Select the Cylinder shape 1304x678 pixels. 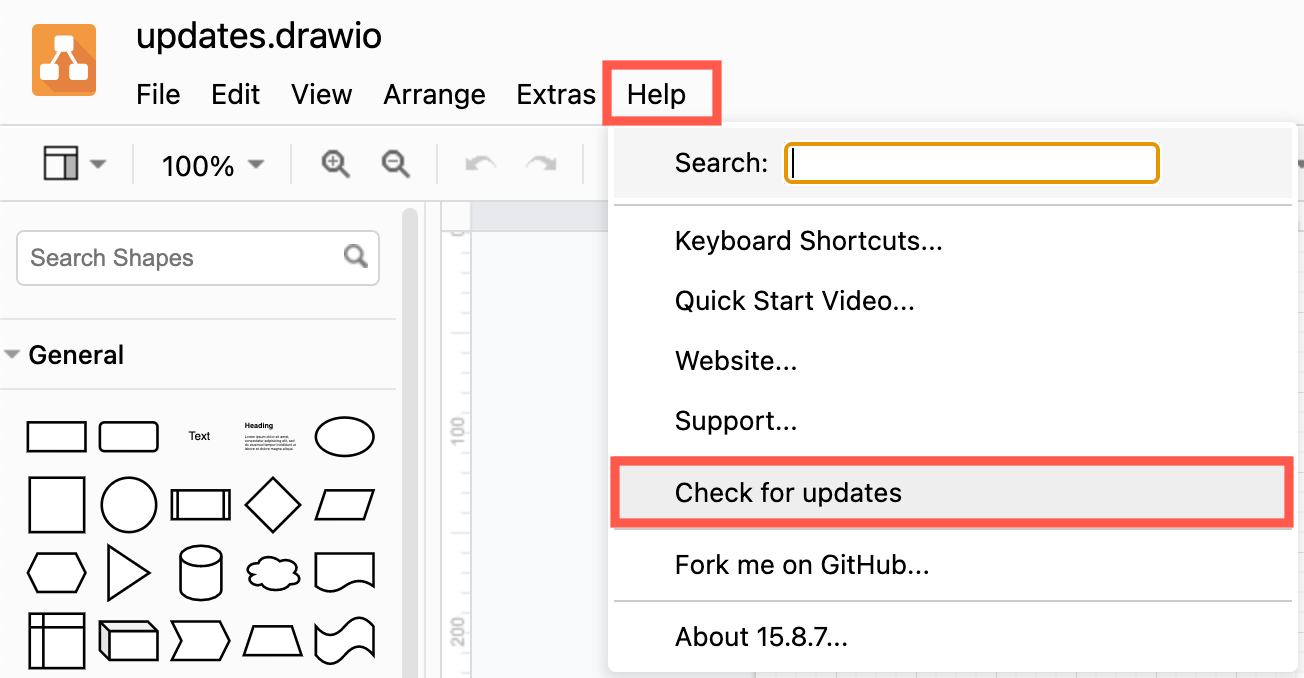click(200, 572)
